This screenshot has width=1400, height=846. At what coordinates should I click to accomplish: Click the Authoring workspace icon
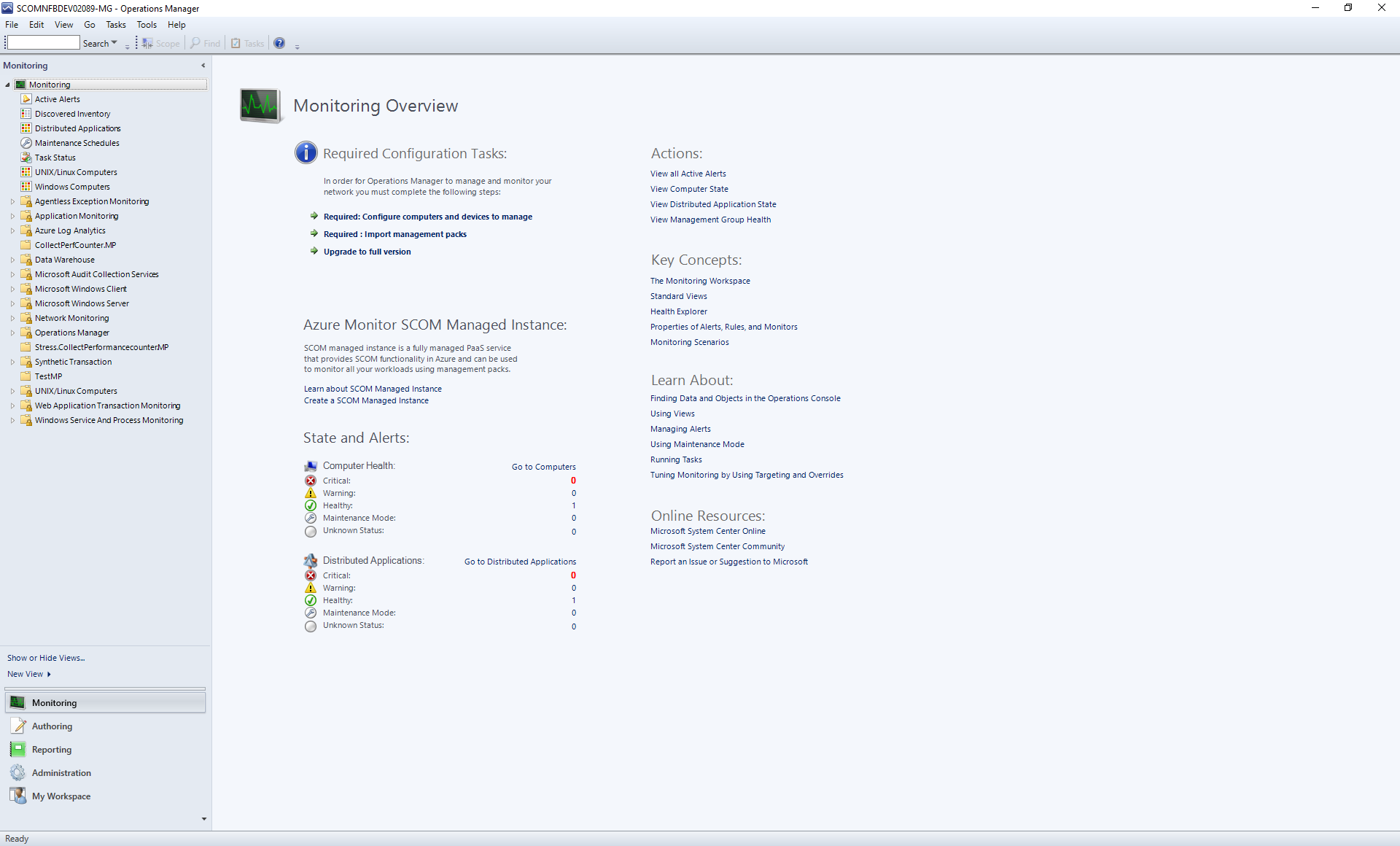point(17,724)
